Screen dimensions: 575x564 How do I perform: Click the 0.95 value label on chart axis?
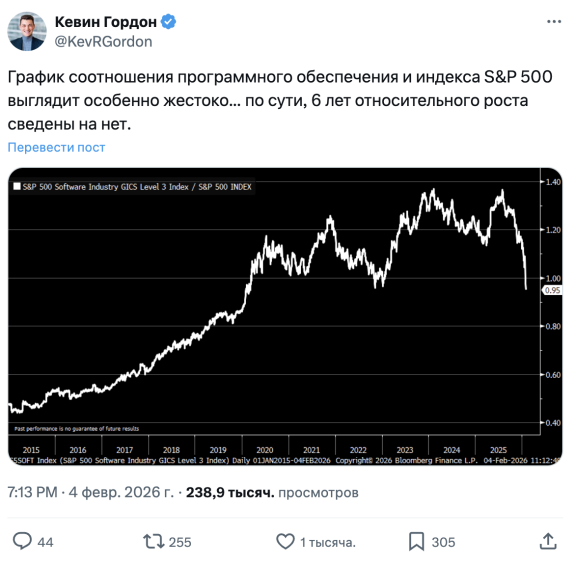point(552,290)
